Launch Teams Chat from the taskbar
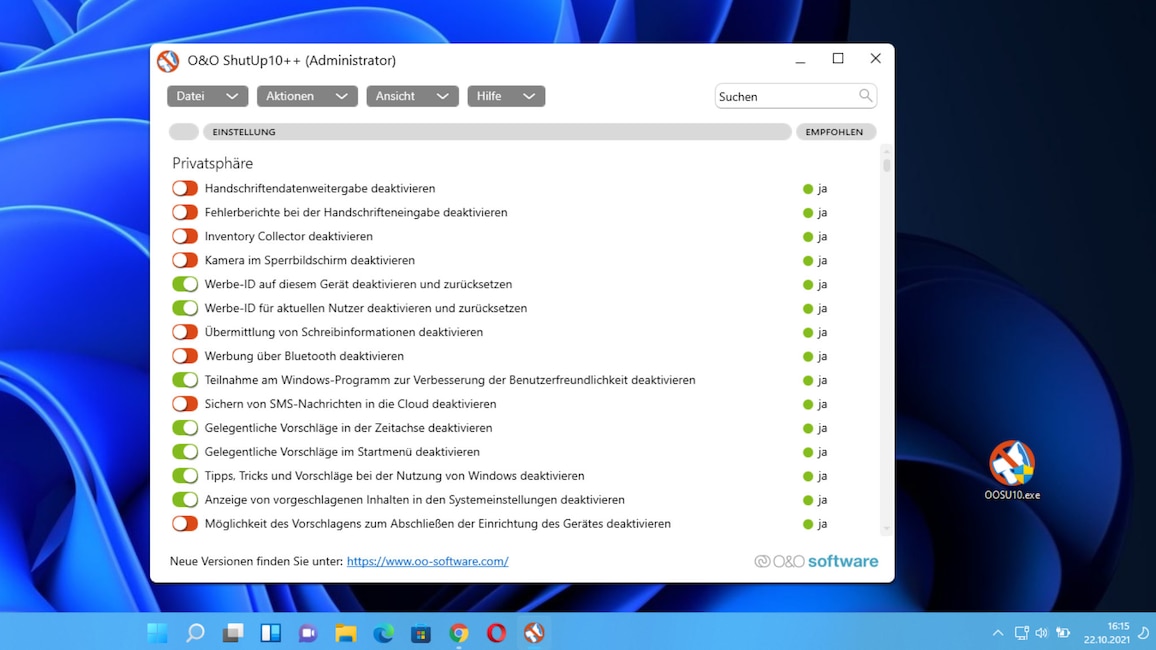 click(308, 633)
